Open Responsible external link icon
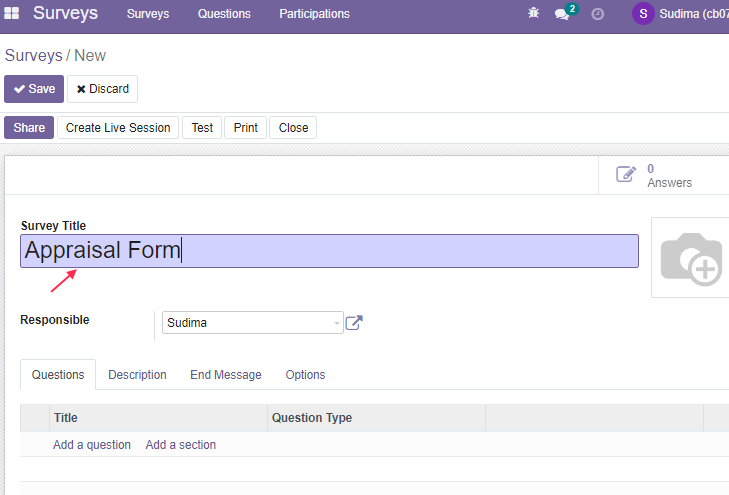This screenshot has width=729, height=495. click(x=354, y=323)
